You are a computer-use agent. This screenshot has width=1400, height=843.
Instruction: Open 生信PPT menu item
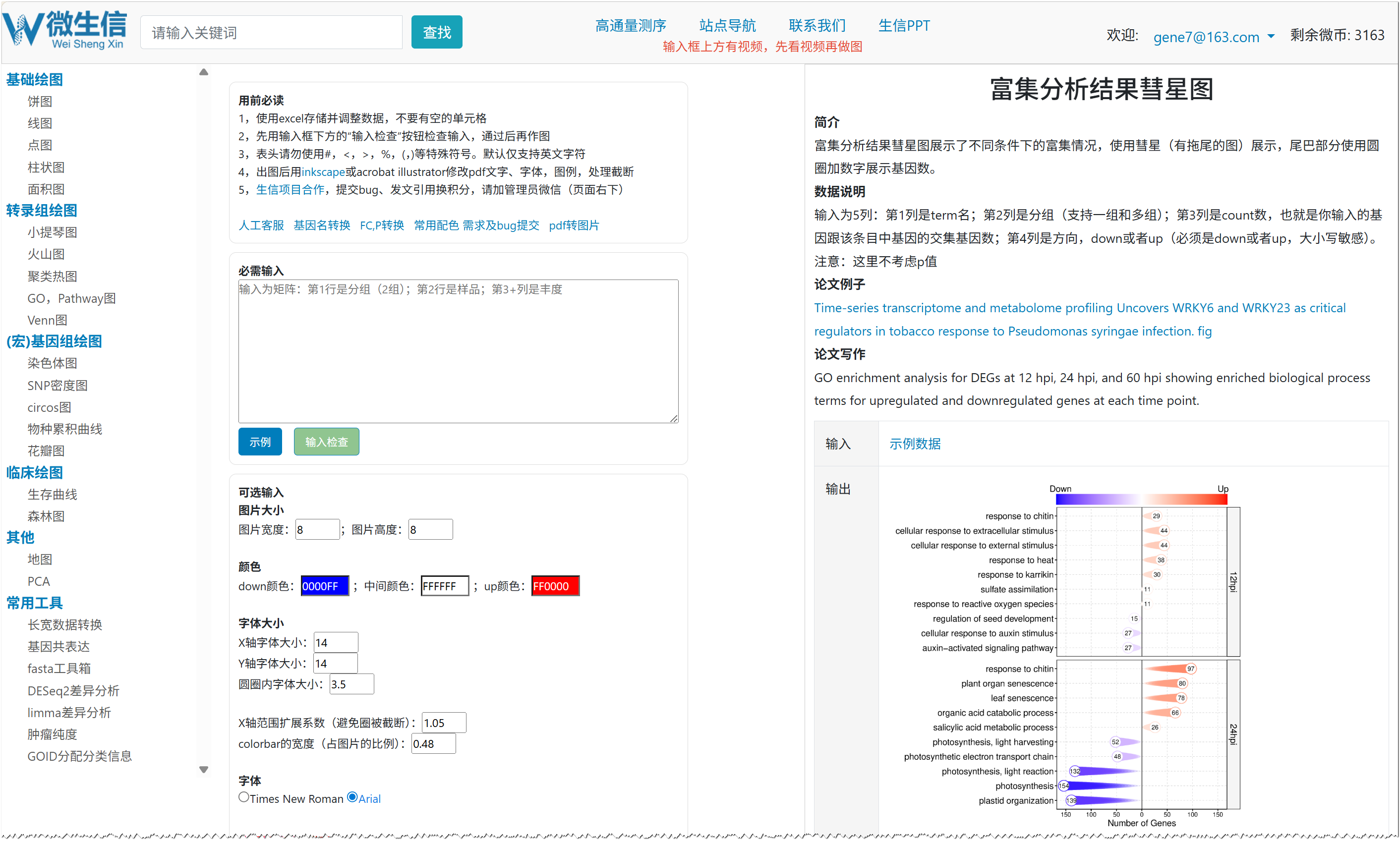904,26
